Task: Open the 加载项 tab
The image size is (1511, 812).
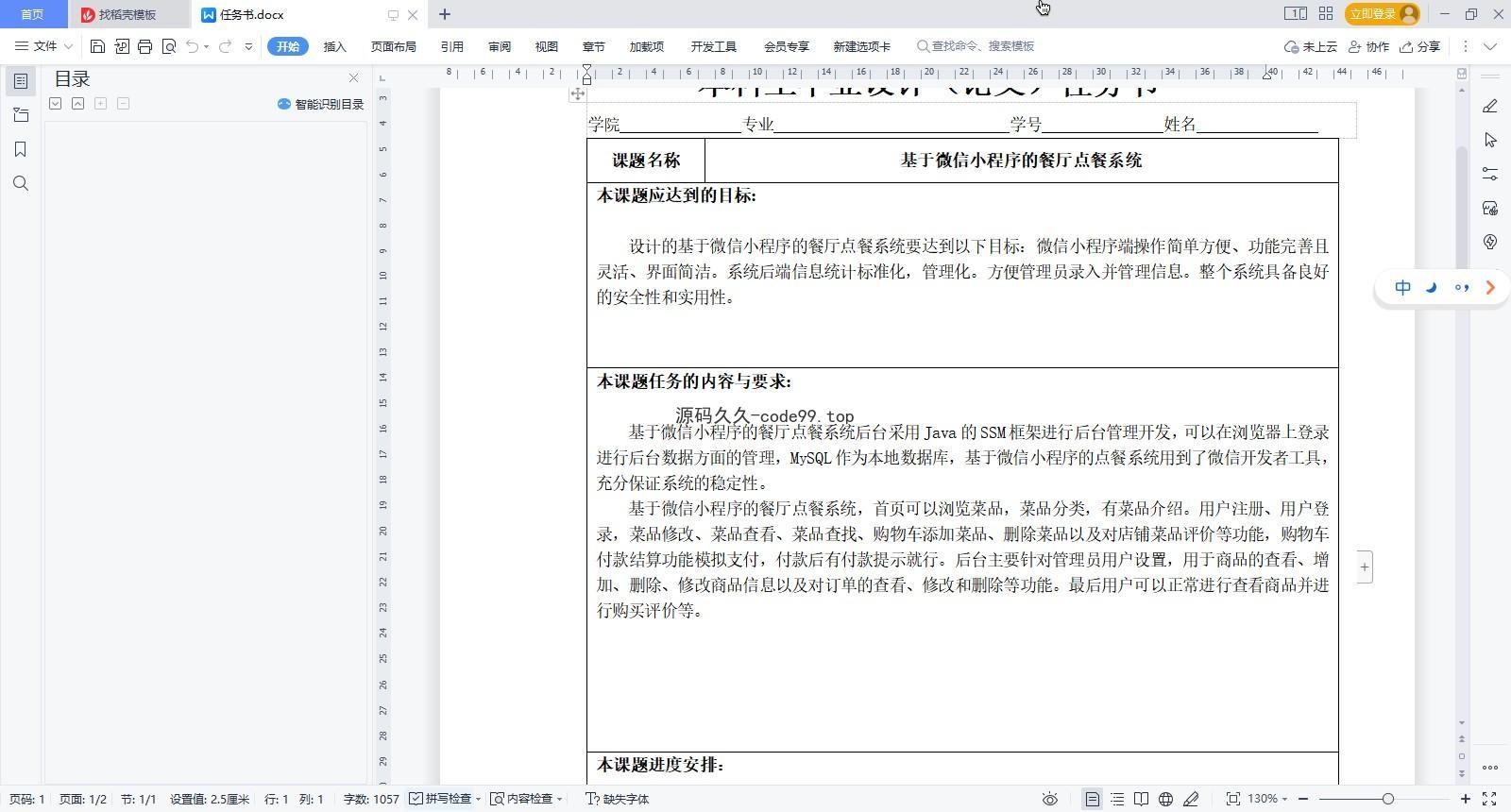Action: pos(647,46)
